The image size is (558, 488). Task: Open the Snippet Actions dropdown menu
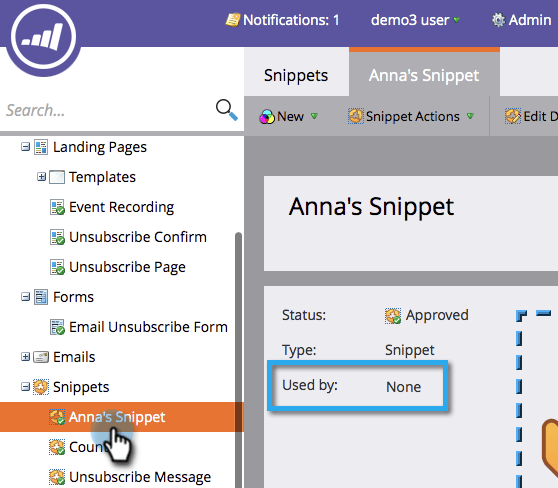click(411, 116)
